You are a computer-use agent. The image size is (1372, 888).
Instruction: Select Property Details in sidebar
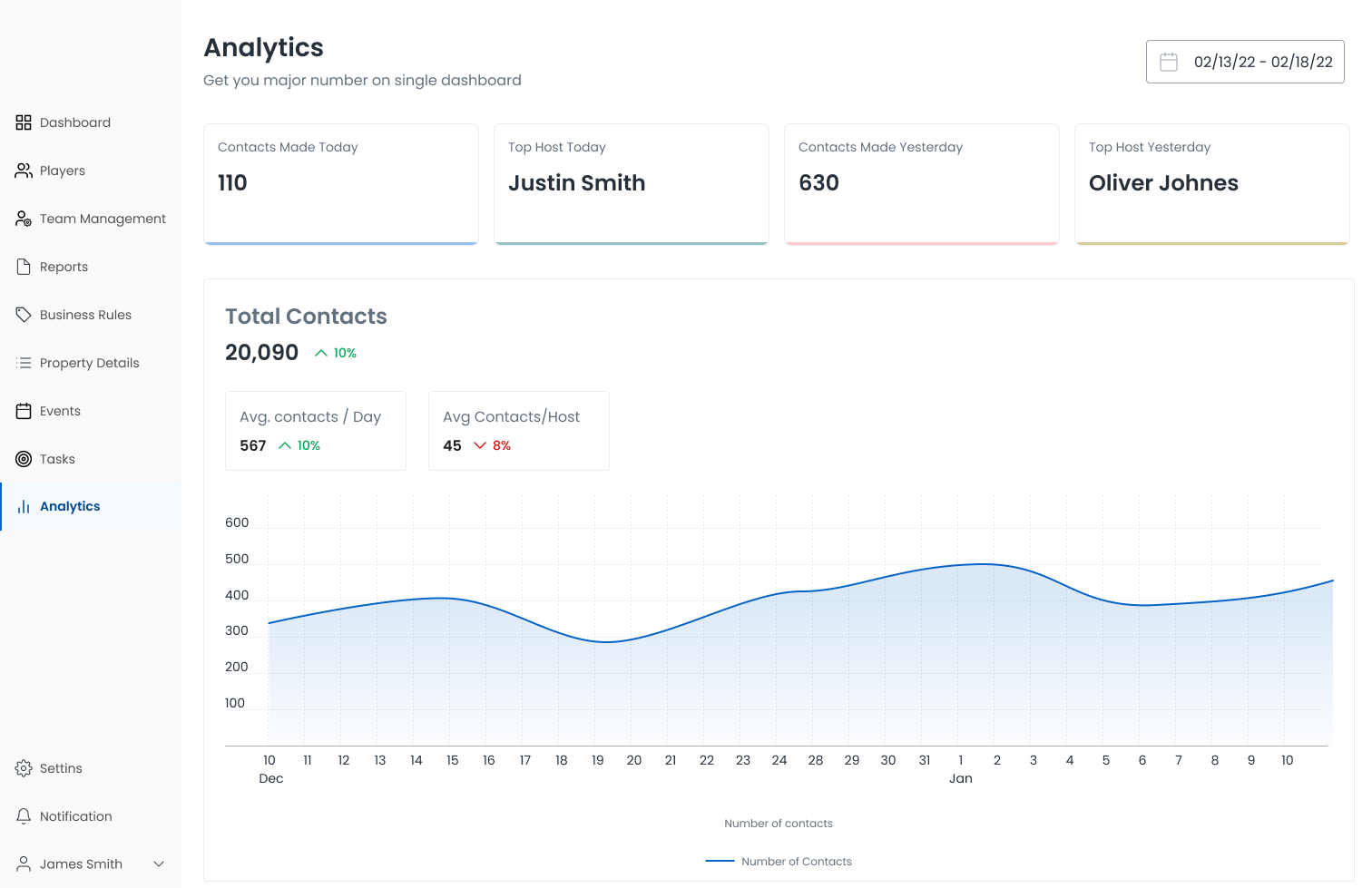coord(91,363)
